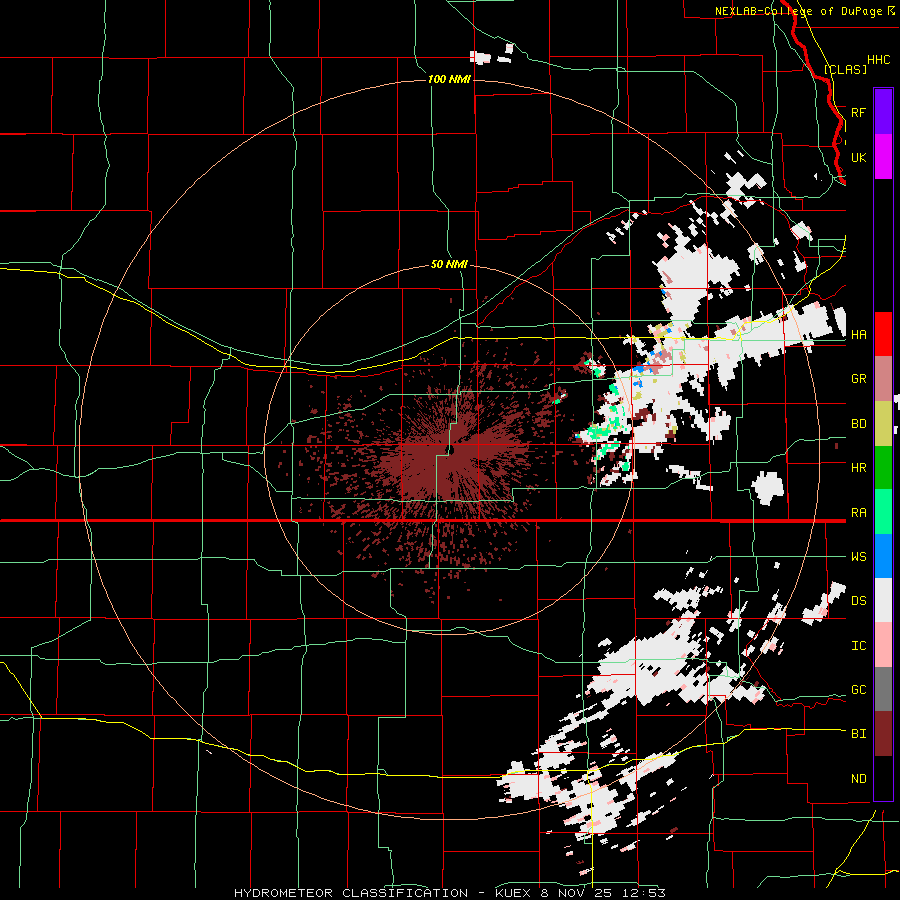Click the BI legend label

point(858,734)
